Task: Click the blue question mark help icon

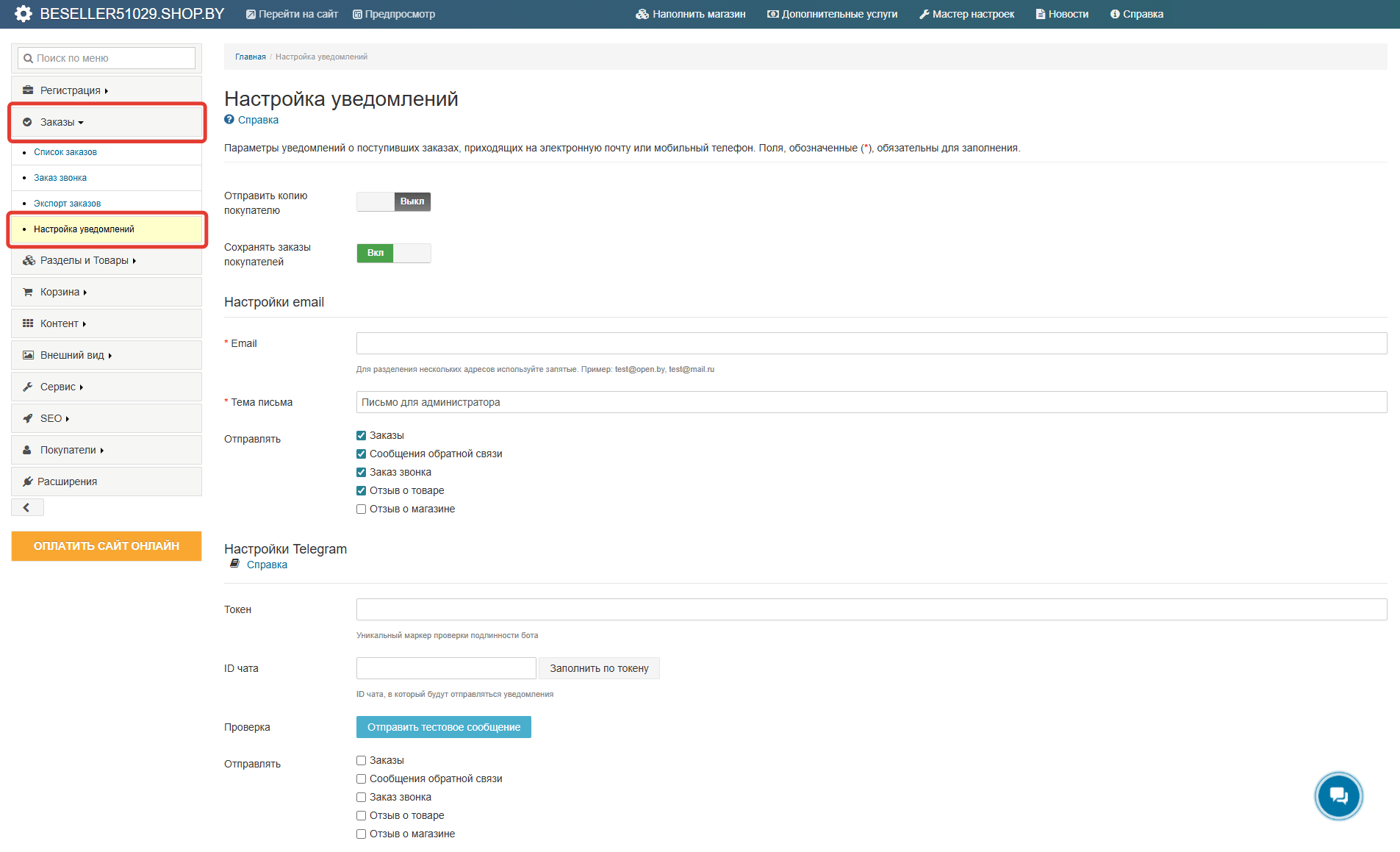Action: (229, 120)
